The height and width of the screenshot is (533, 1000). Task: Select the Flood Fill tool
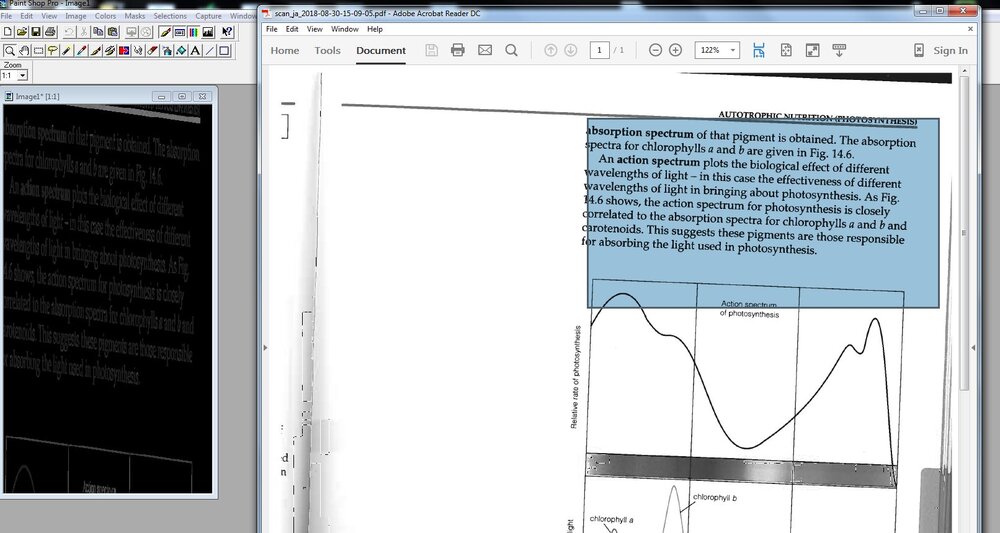(181, 50)
